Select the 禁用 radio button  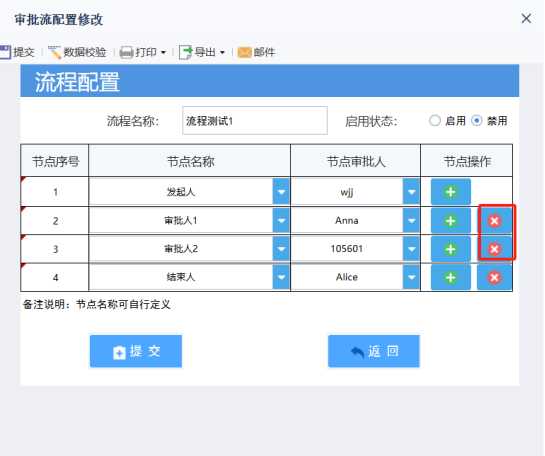tap(477, 121)
